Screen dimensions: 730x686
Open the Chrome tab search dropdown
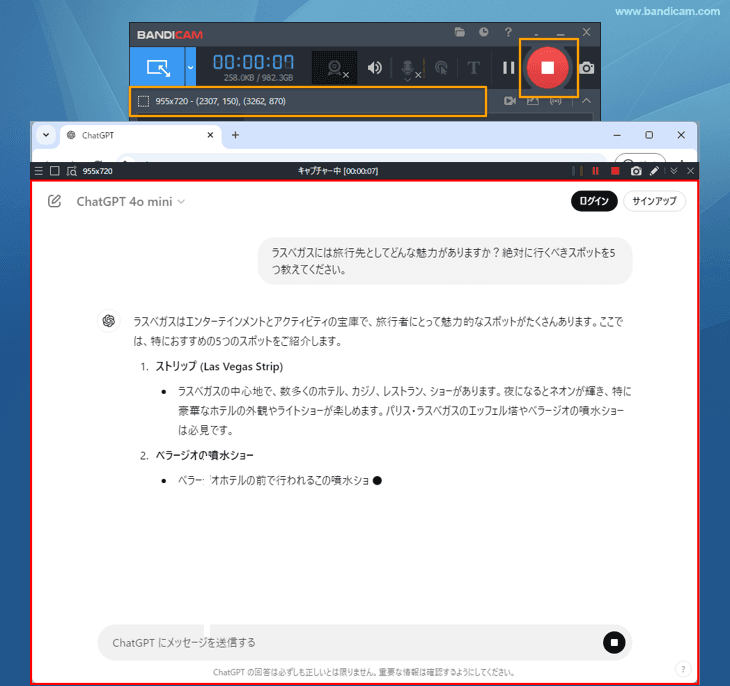click(46, 135)
